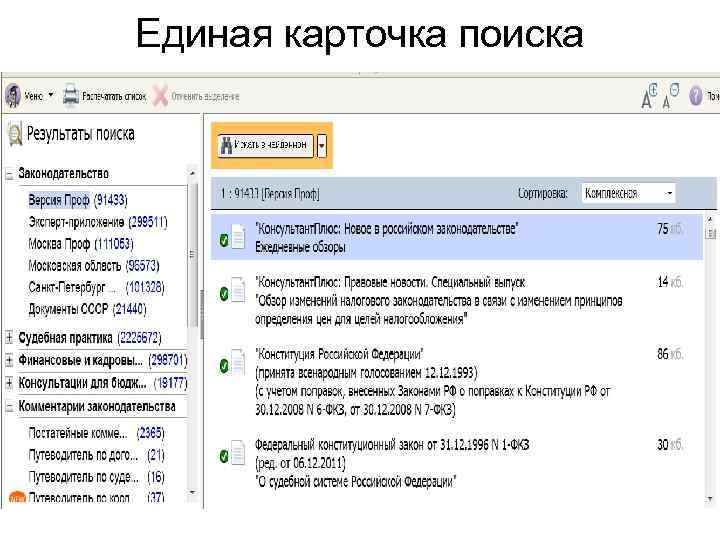Click the 75 кб size value
720x540 pixels.
coord(670,229)
